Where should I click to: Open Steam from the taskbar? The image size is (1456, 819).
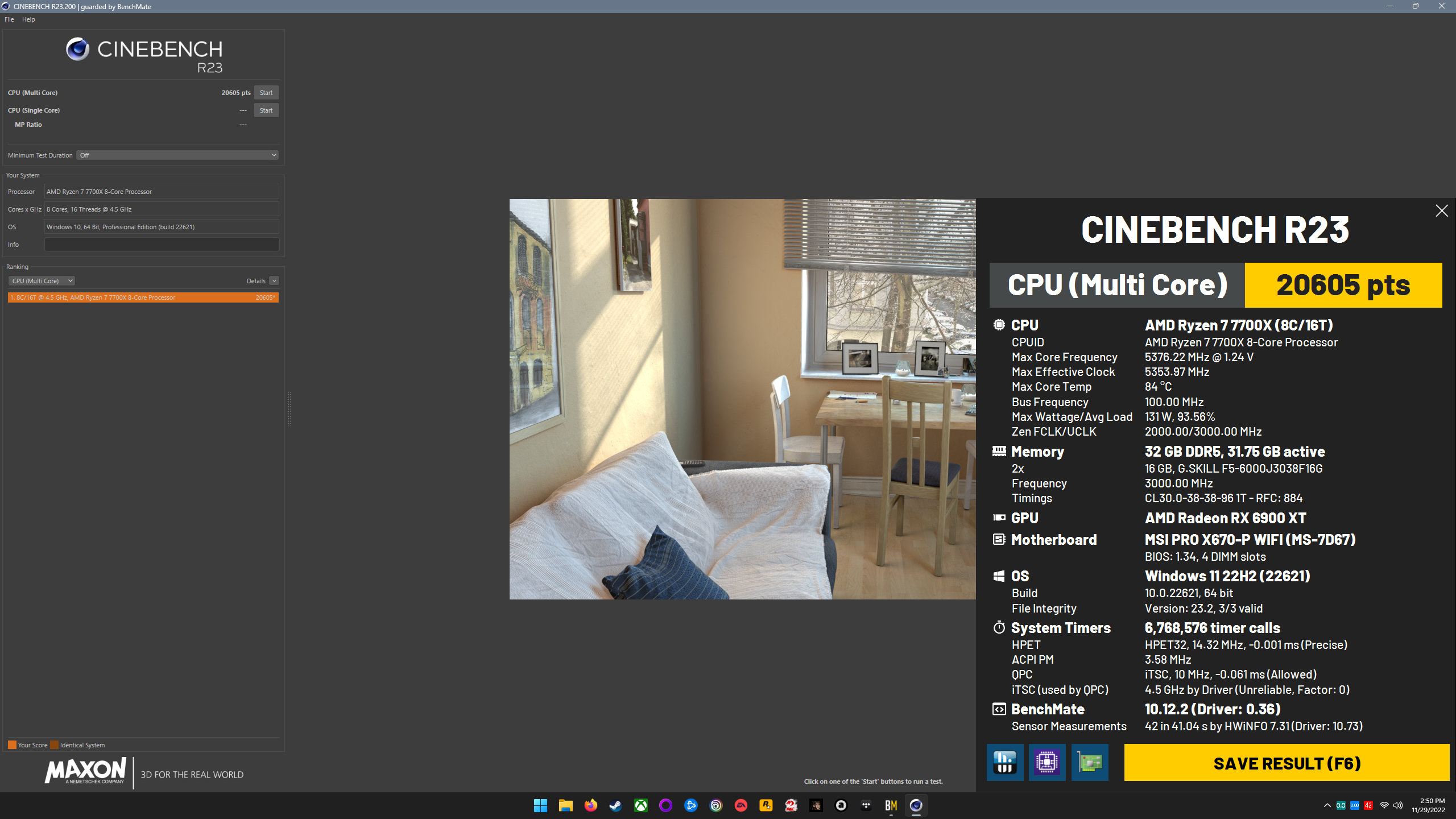pos(615,805)
